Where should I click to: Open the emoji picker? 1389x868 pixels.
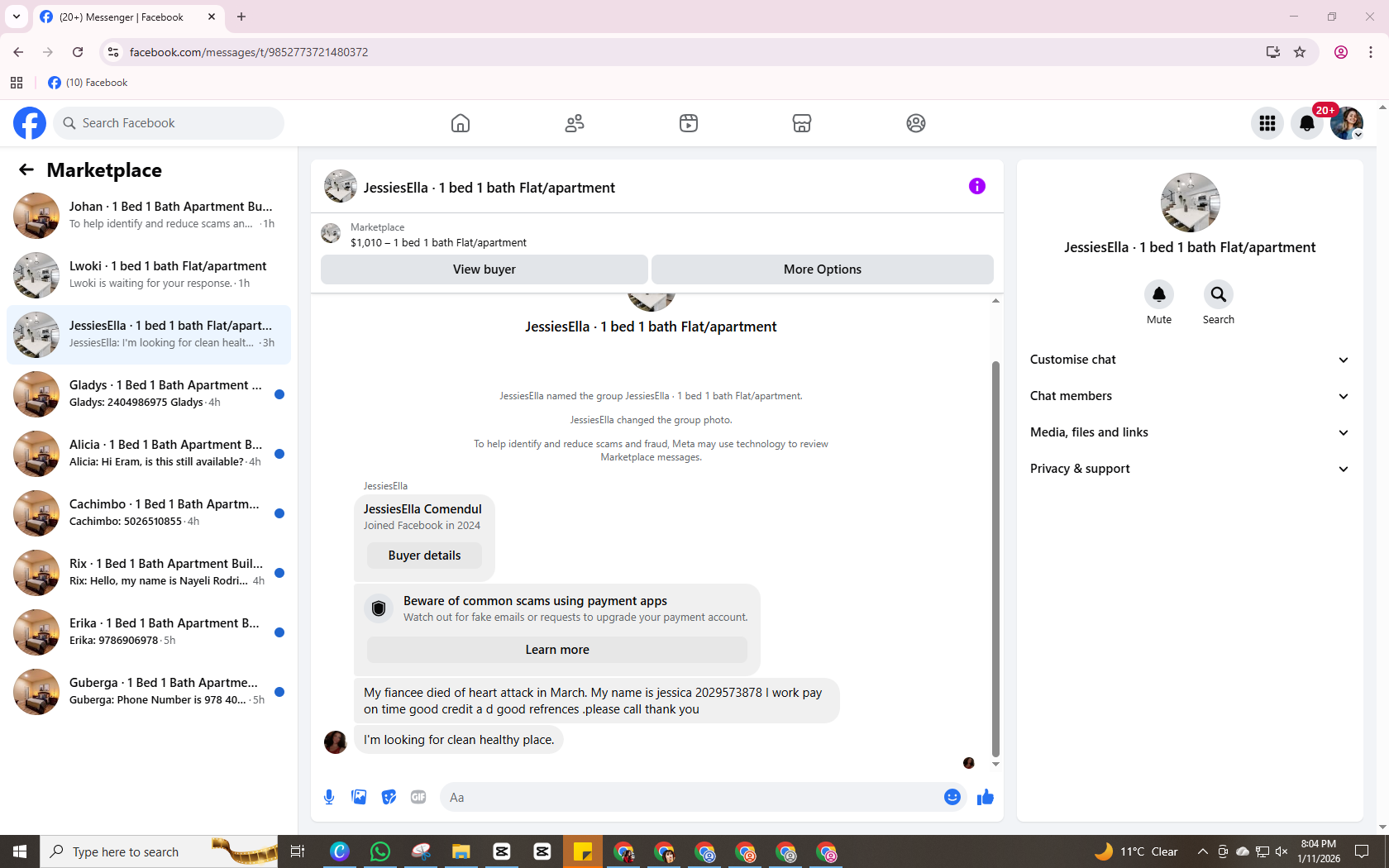pyautogui.click(x=952, y=797)
